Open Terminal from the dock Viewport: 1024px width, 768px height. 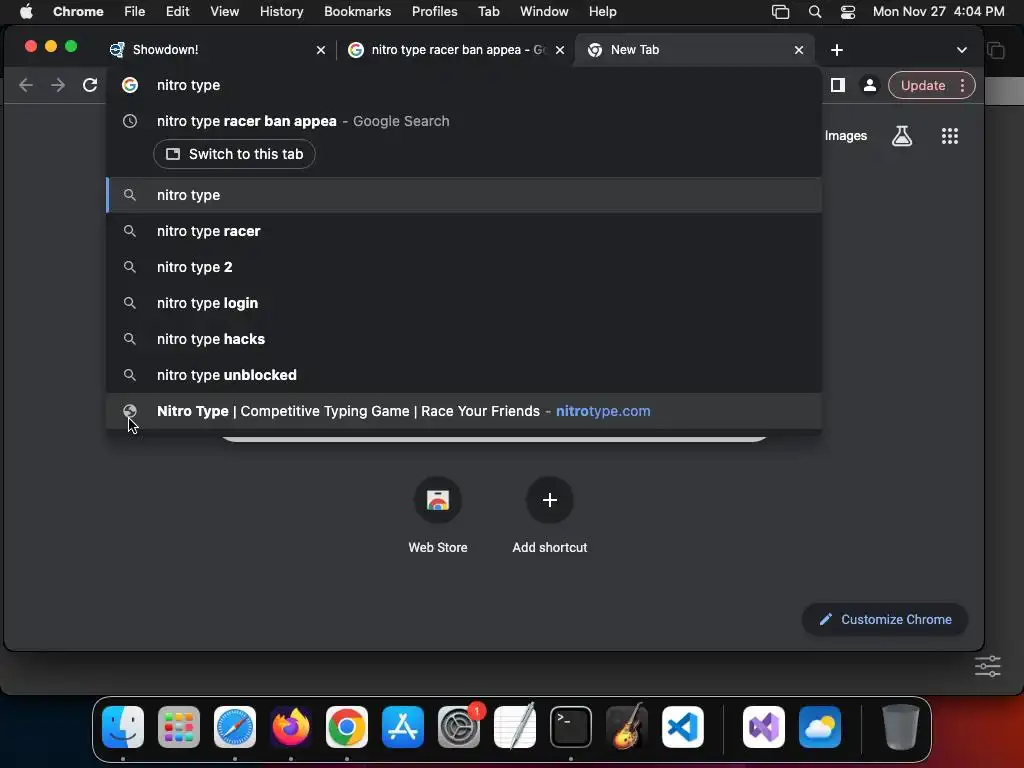pyautogui.click(x=571, y=727)
